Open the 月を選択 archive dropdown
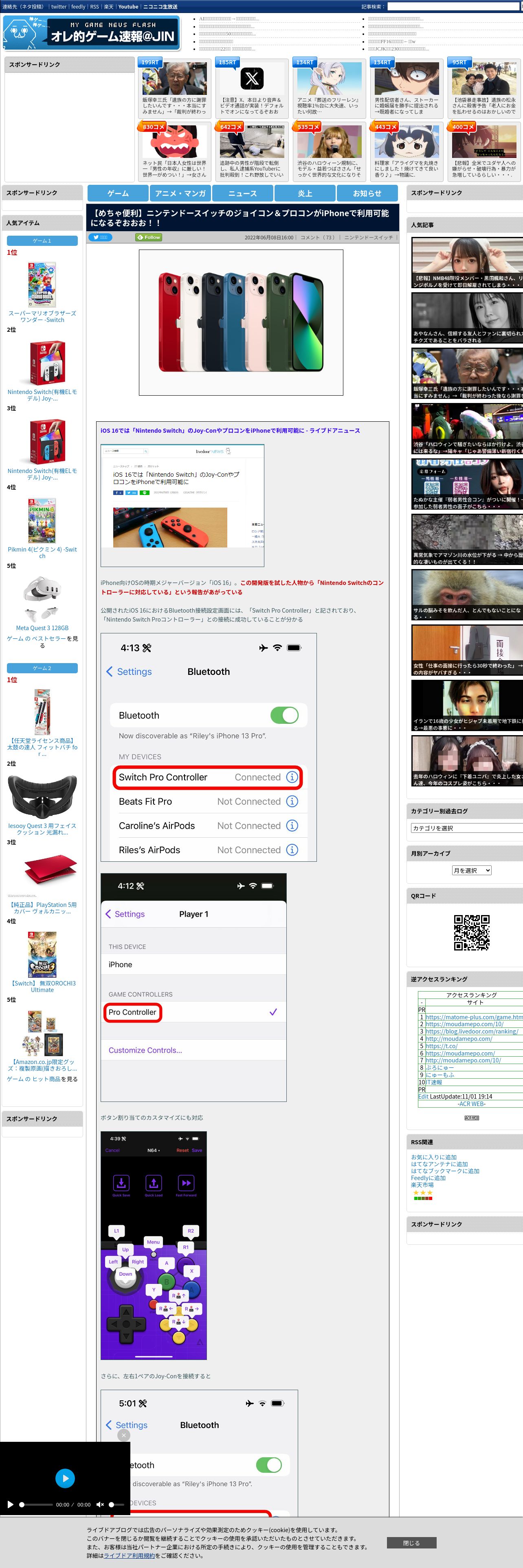 click(471, 870)
